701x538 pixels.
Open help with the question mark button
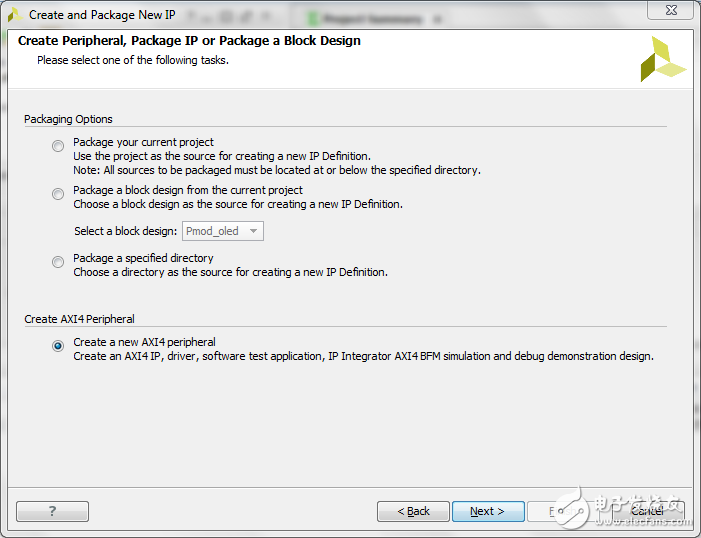[x=52, y=511]
